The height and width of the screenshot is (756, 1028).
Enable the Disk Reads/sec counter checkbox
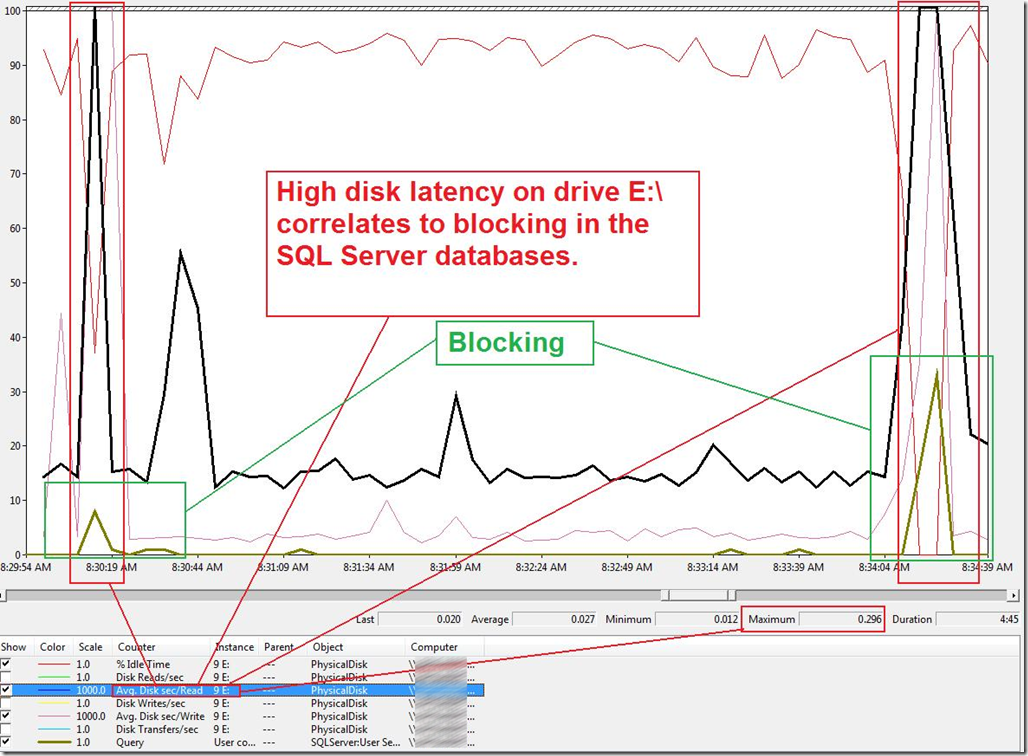[6, 677]
